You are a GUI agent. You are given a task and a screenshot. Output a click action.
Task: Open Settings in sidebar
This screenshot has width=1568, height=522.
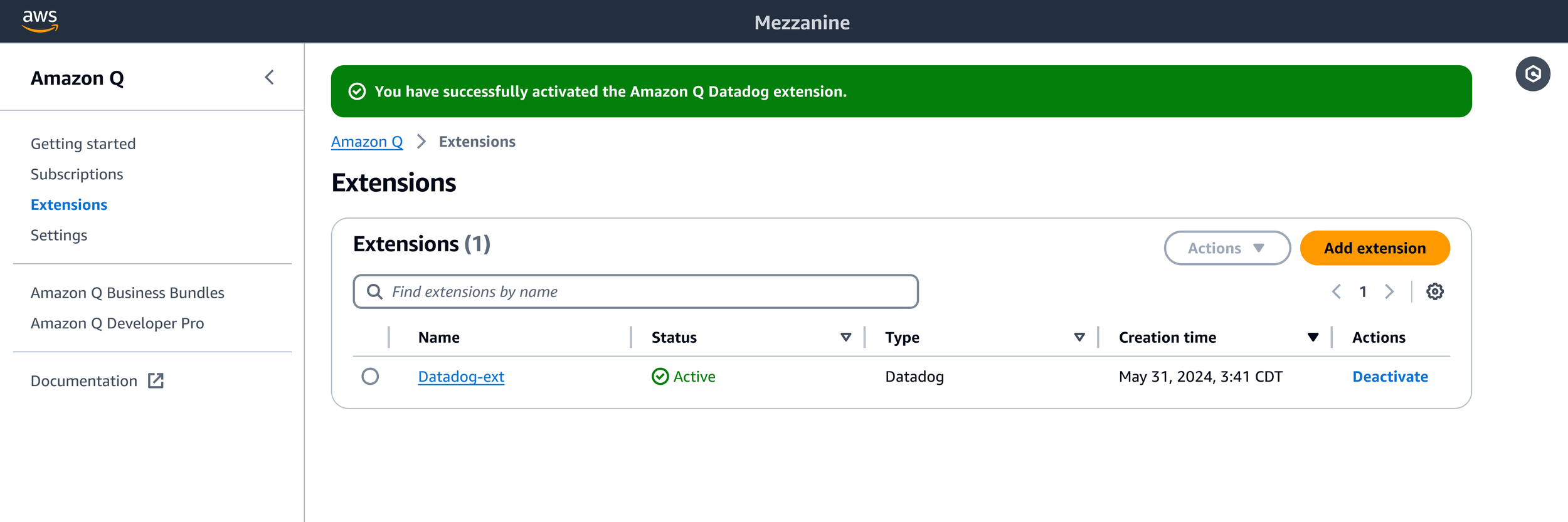(x=59, y=235)
